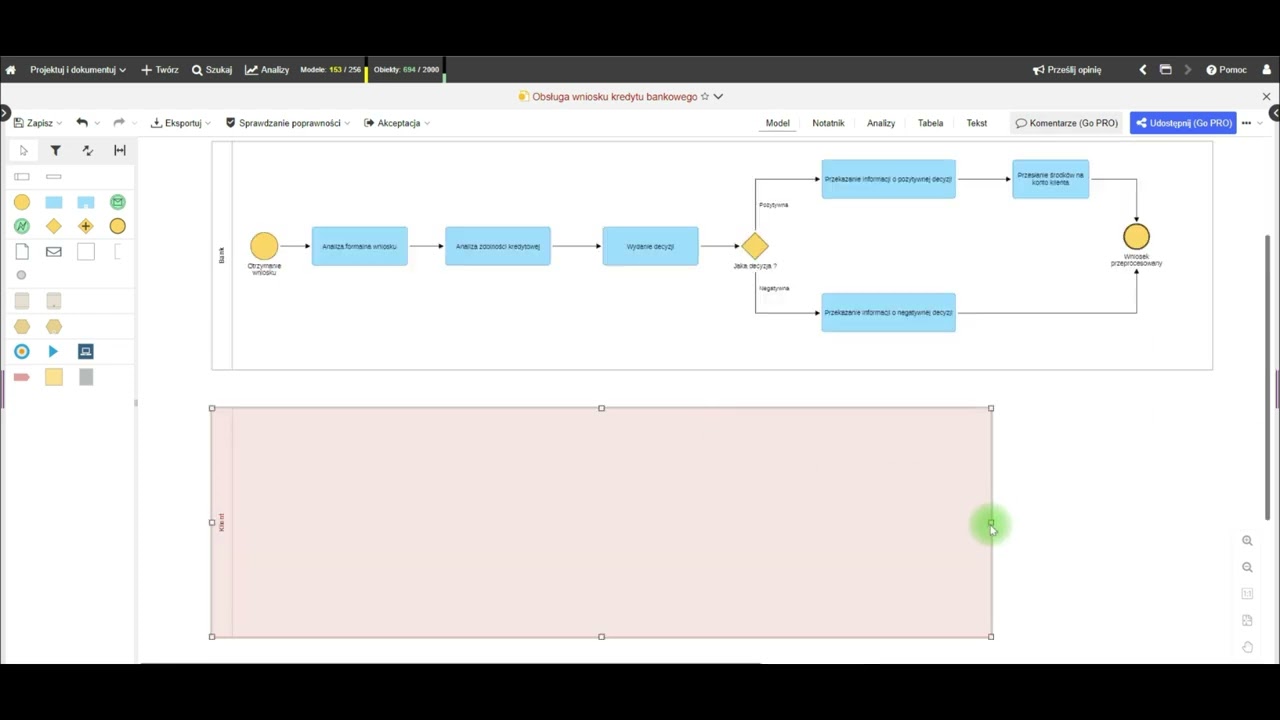The height and width of the screenshot is (720, 1280).
Task: Pick the green message event shape
Action: click(x=118, y=202)
